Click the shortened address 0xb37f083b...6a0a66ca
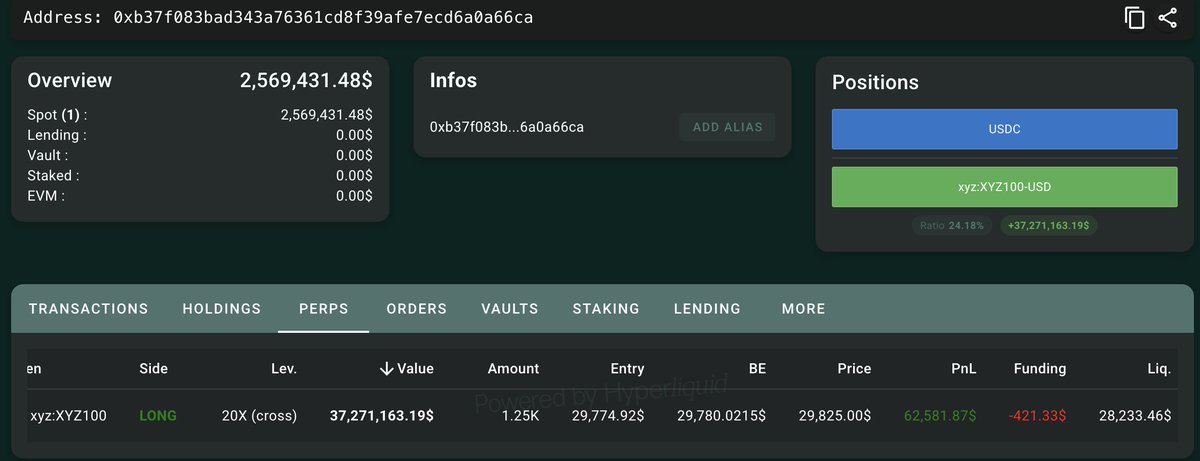 [507, 127]
